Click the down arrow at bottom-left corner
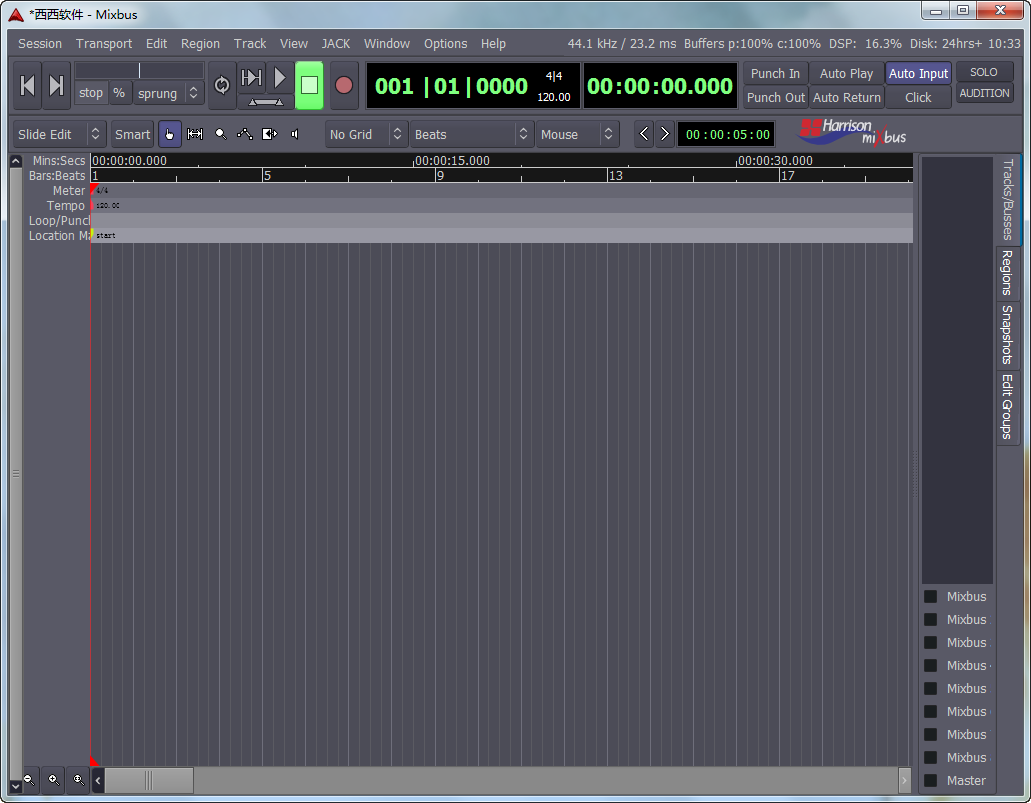 point(16,787)
